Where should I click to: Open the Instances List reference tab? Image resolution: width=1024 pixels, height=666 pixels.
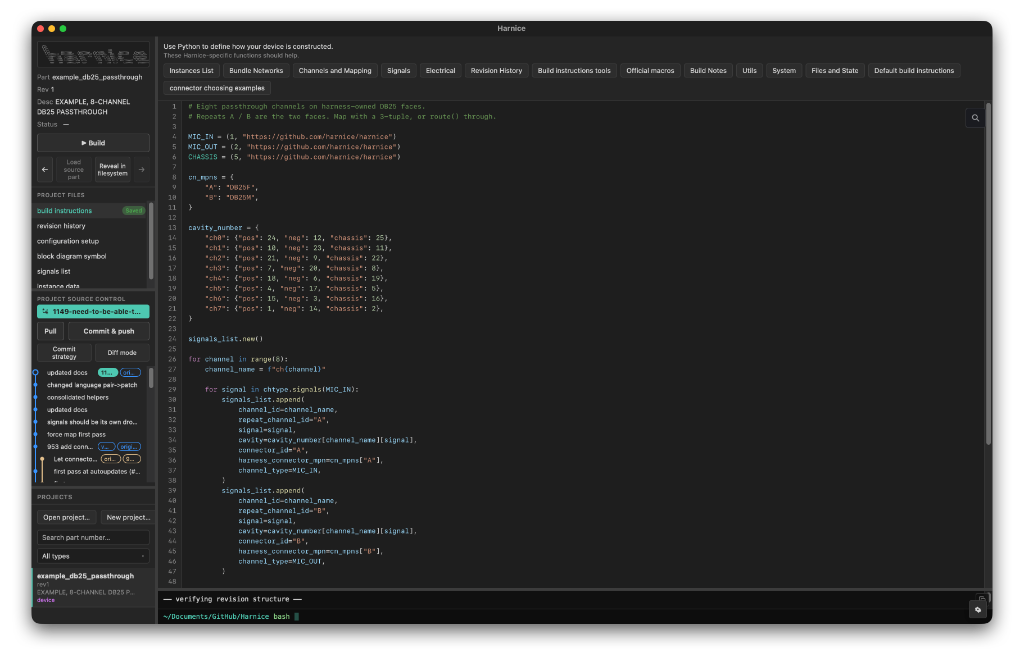191,71
